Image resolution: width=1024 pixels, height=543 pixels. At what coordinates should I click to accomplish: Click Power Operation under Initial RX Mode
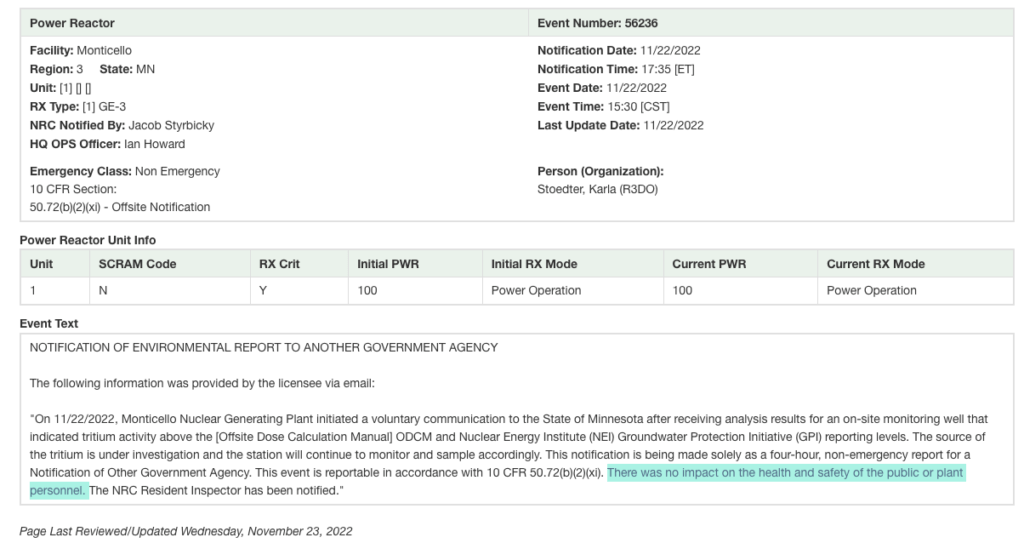(536, 291)
